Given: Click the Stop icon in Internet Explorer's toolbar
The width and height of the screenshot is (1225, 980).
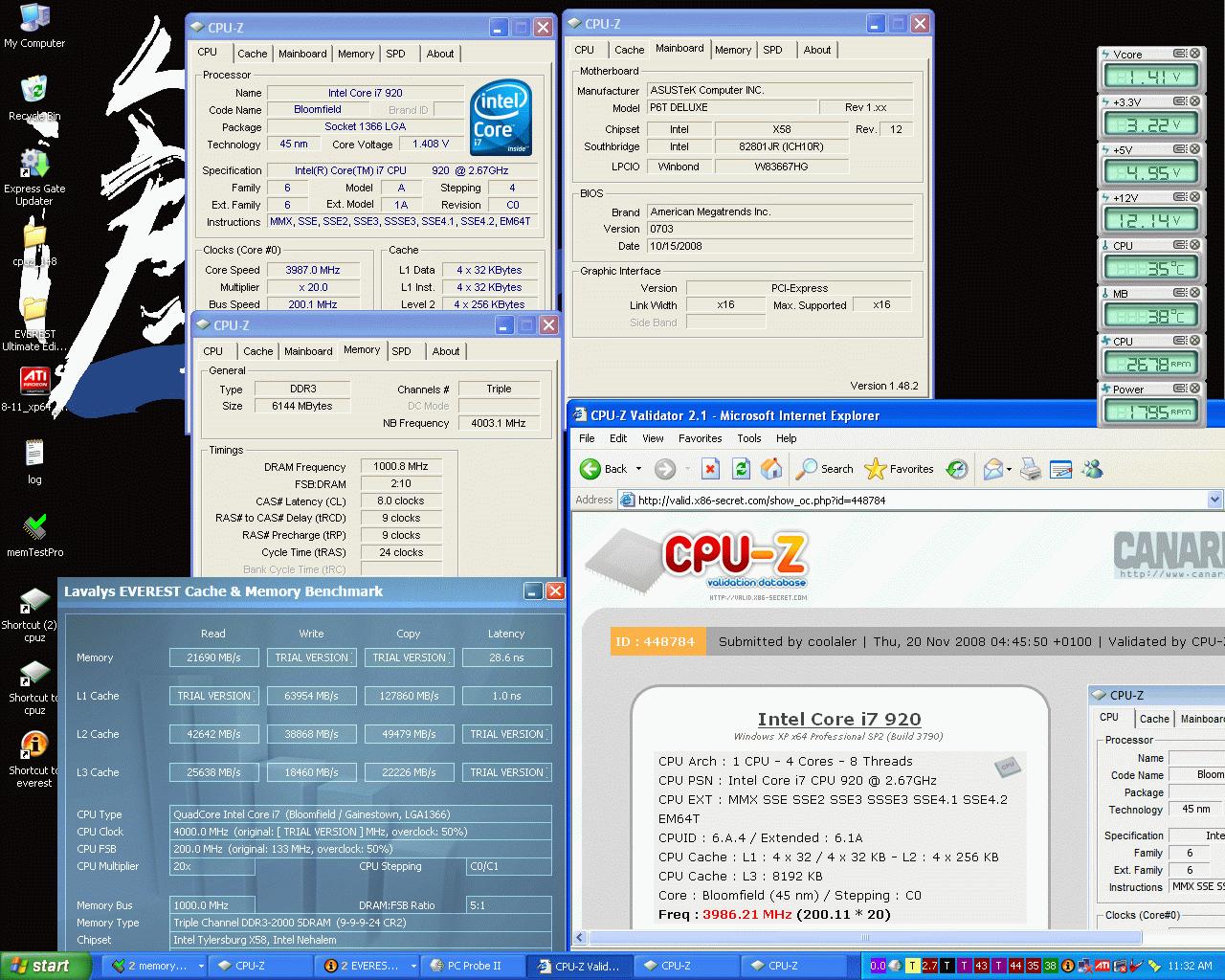Looking at the screenshot, I should coord(710,469).
